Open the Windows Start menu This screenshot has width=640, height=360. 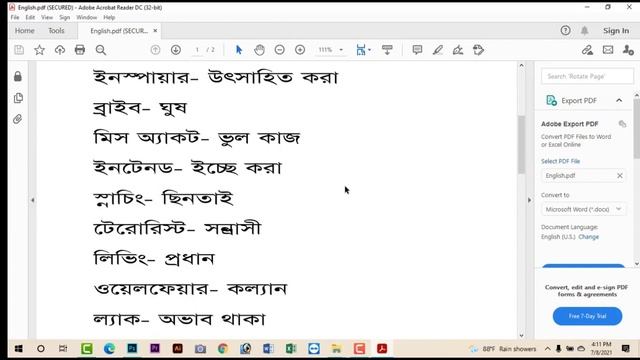(x=18, y=349)
